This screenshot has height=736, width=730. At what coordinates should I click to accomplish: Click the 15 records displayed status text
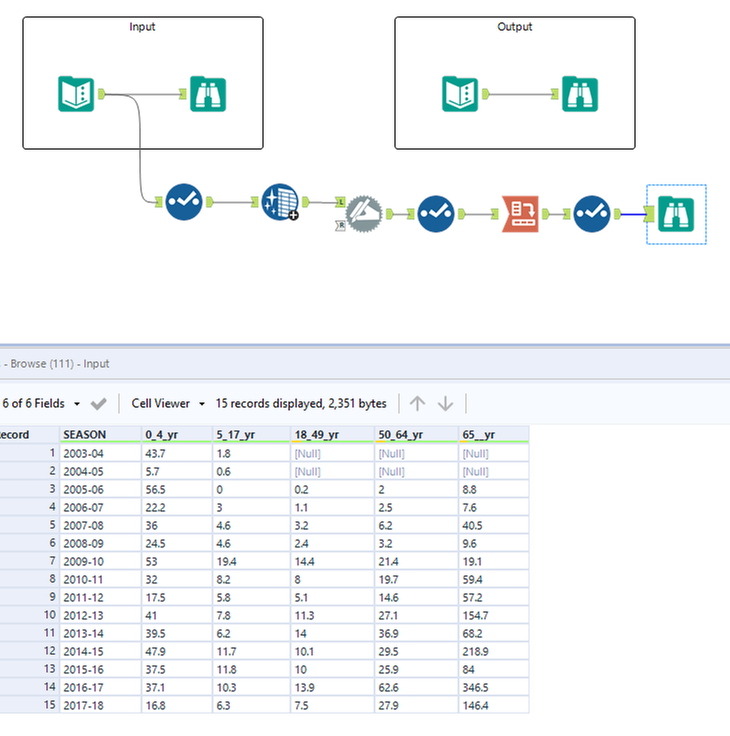pos(301,404)
